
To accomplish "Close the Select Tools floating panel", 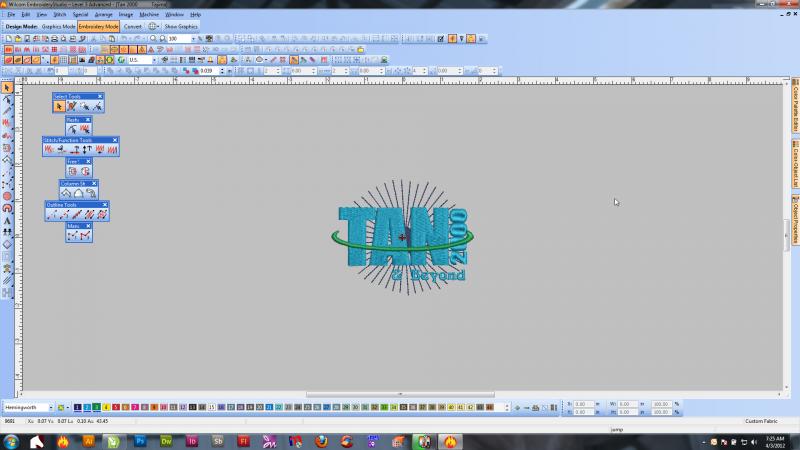I will tap(100, 96).
